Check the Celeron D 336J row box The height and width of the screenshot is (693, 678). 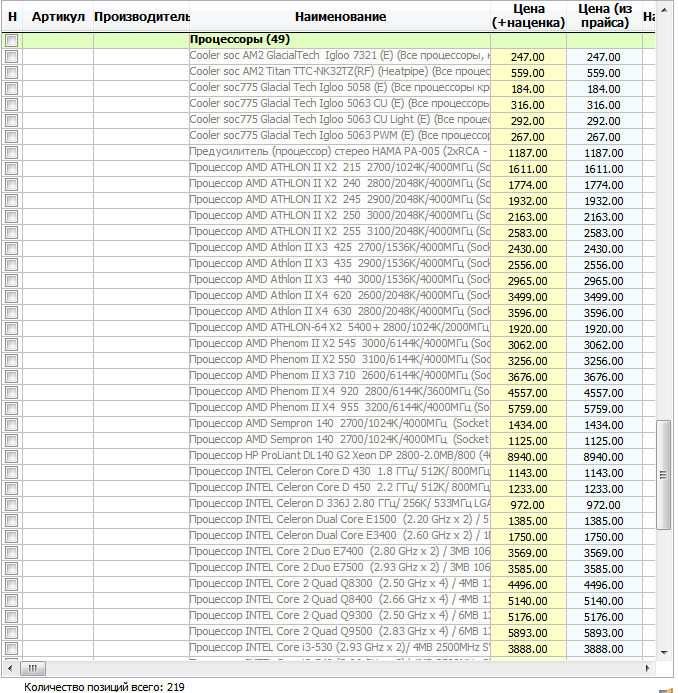11,504
